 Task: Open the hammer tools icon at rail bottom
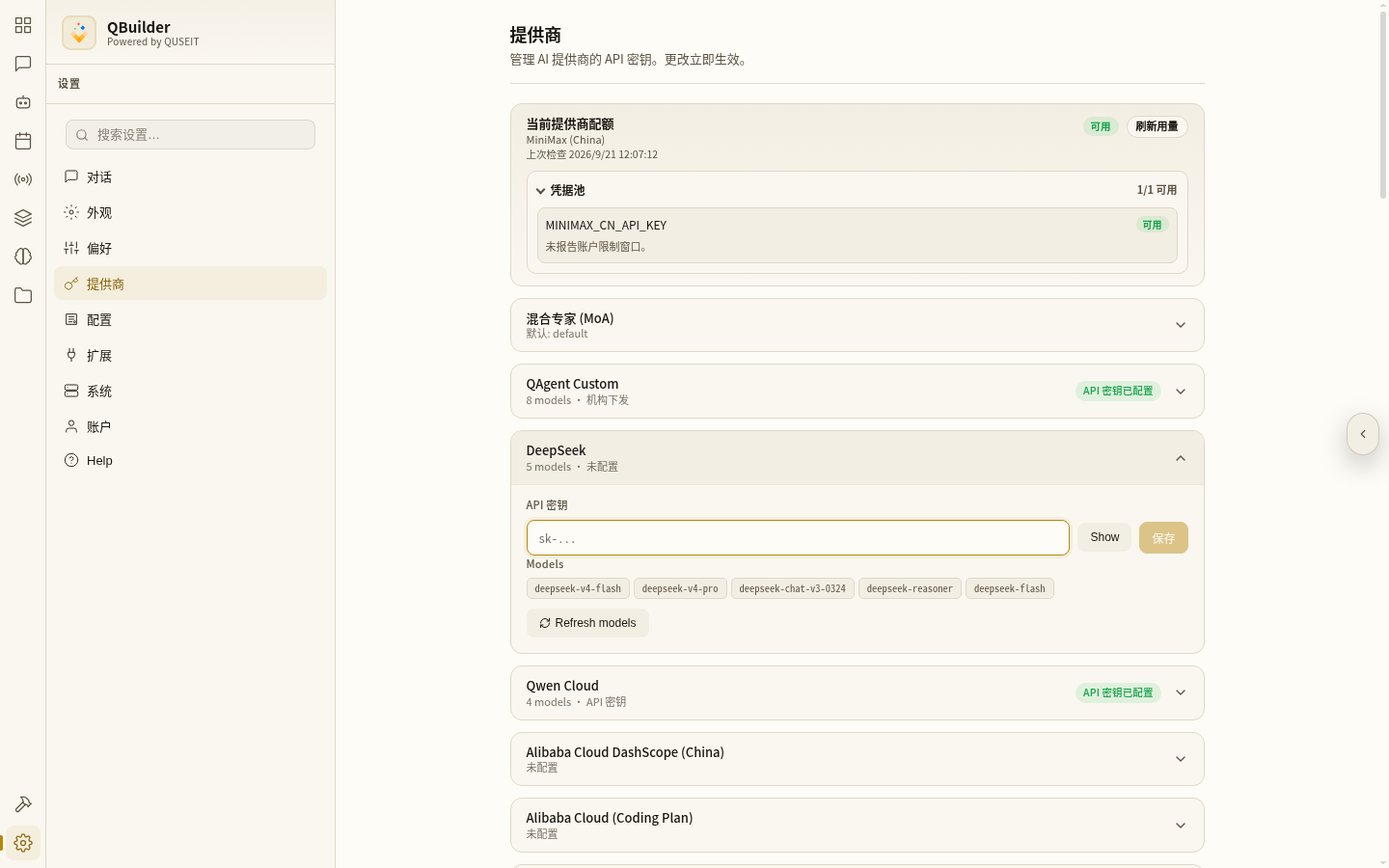coord(23,804)
